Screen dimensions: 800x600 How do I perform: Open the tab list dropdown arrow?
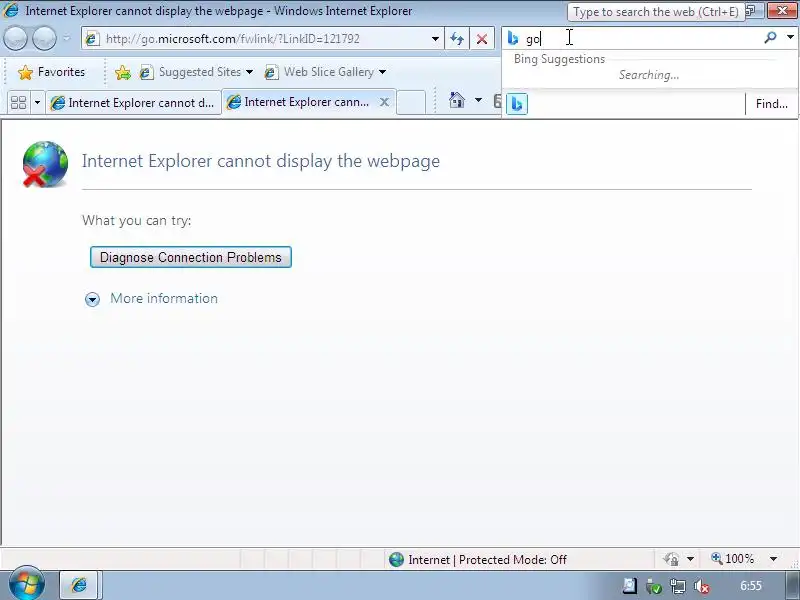tap(37, 103)
